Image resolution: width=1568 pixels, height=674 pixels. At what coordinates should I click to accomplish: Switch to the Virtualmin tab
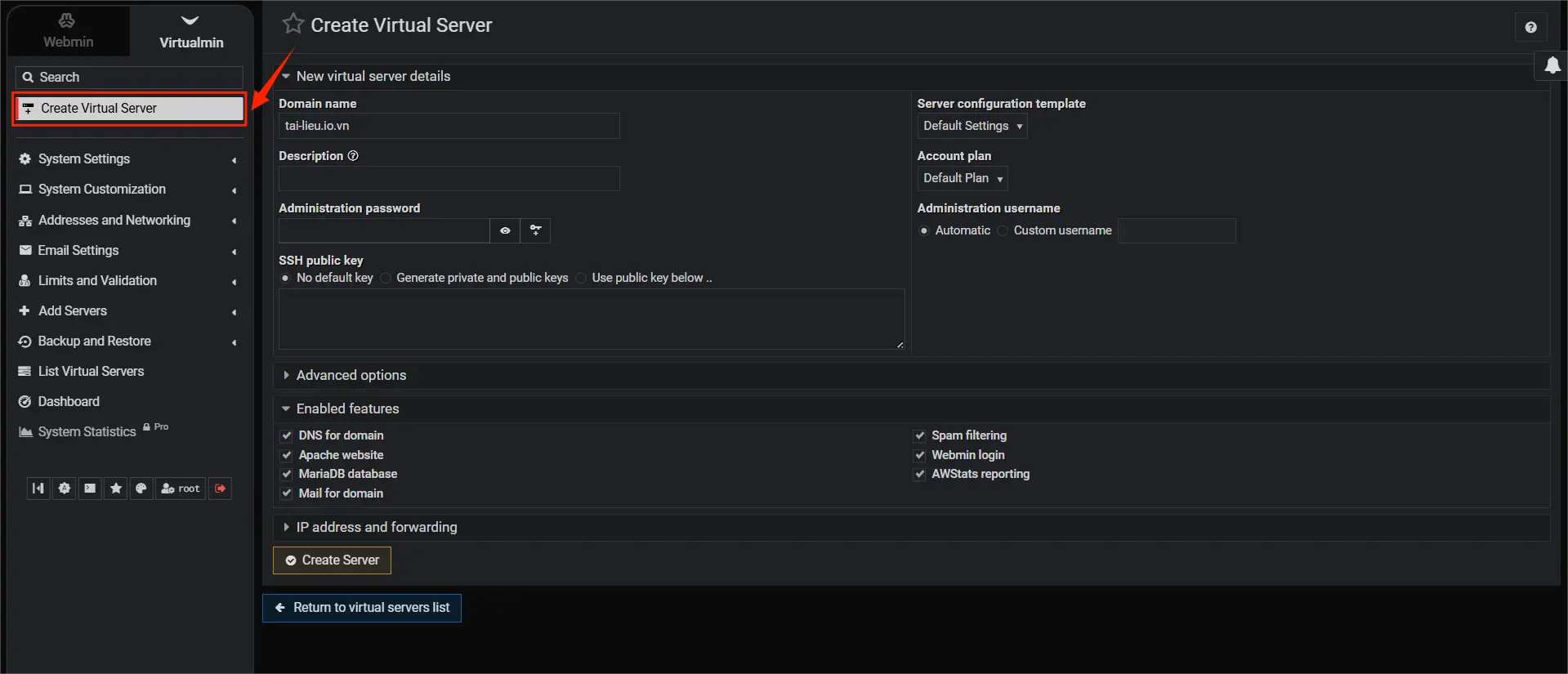coord(191,31)
